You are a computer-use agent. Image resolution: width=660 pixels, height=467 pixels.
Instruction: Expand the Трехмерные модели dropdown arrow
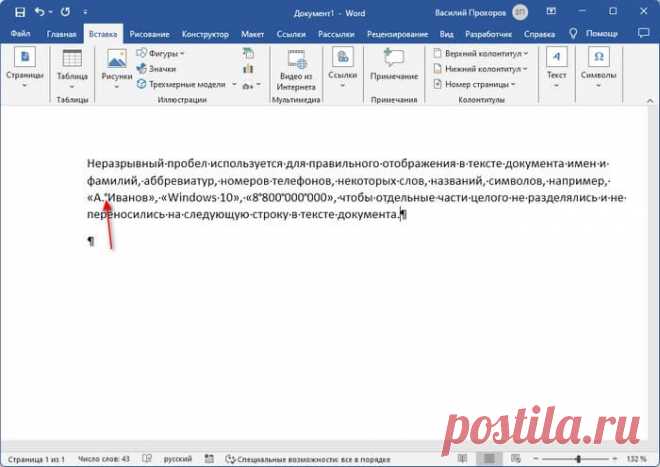234,84
